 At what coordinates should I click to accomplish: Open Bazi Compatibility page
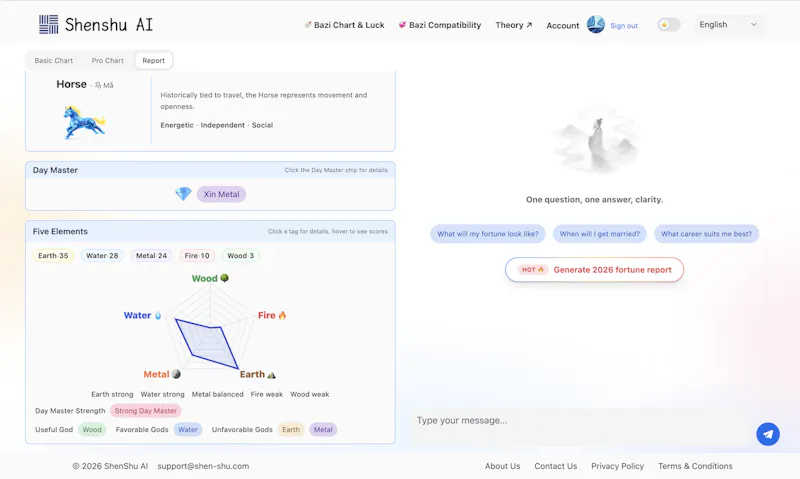pyautogui.click(x=440, y=25)
